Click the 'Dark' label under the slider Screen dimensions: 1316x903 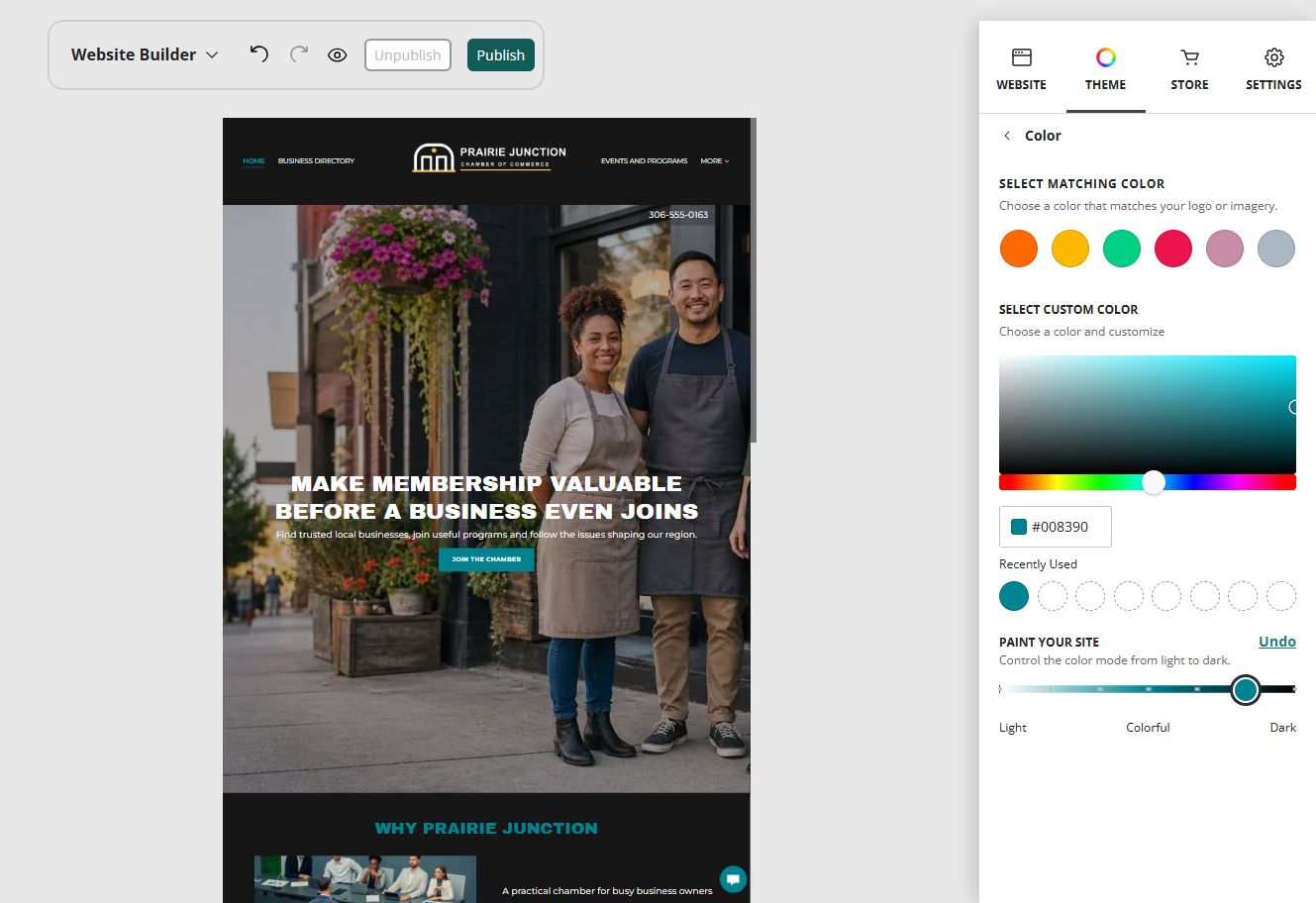coord(1283,728)
